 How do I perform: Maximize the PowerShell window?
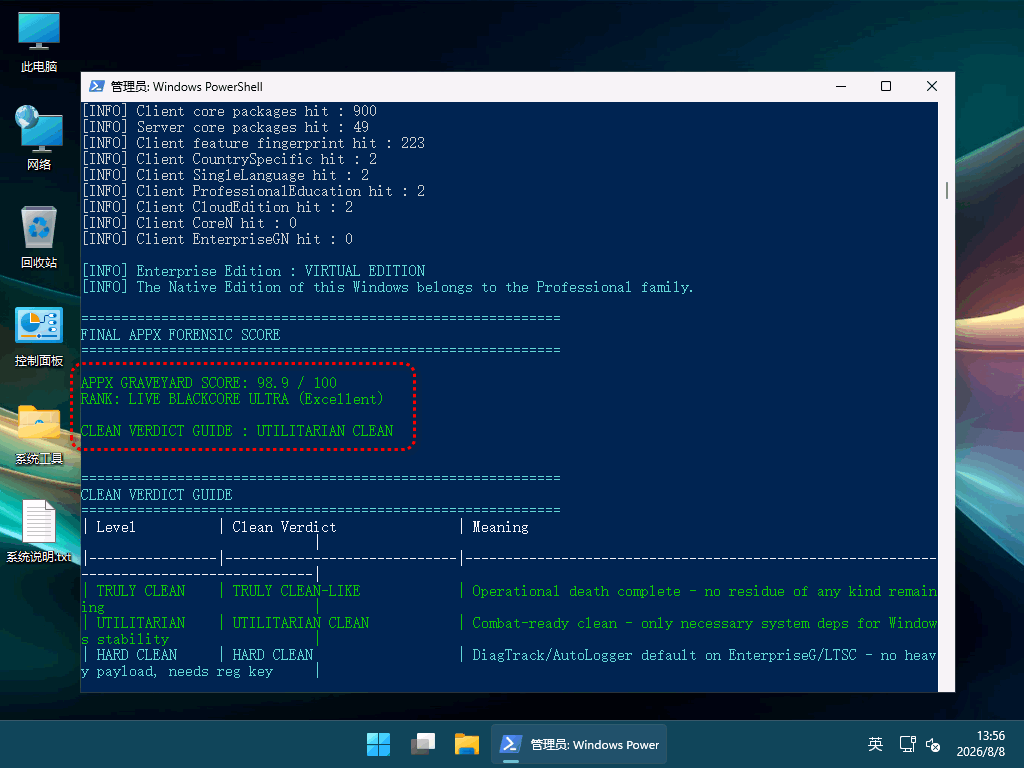pos(886,86)
